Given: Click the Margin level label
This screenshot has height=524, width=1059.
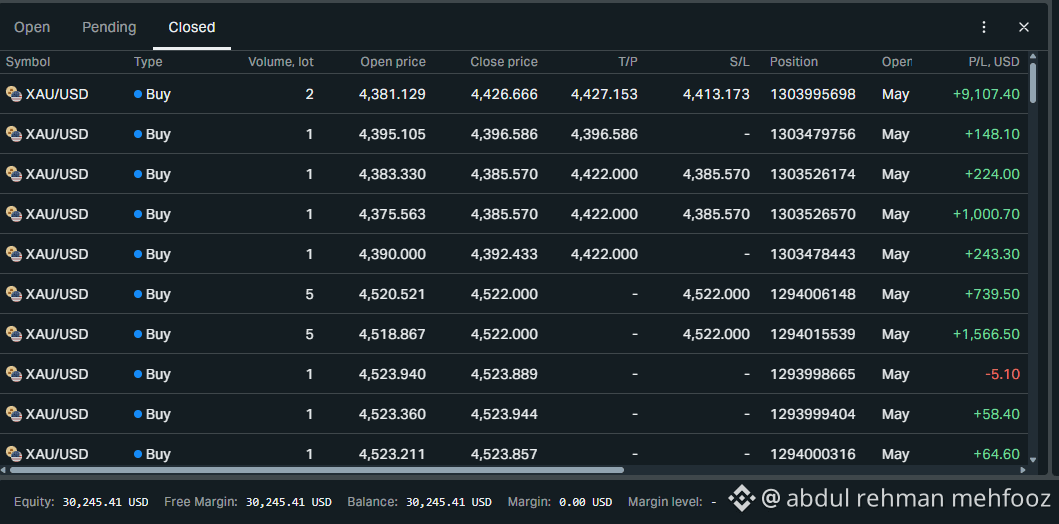Looking at the screenshot, I should tap(663, 502).
